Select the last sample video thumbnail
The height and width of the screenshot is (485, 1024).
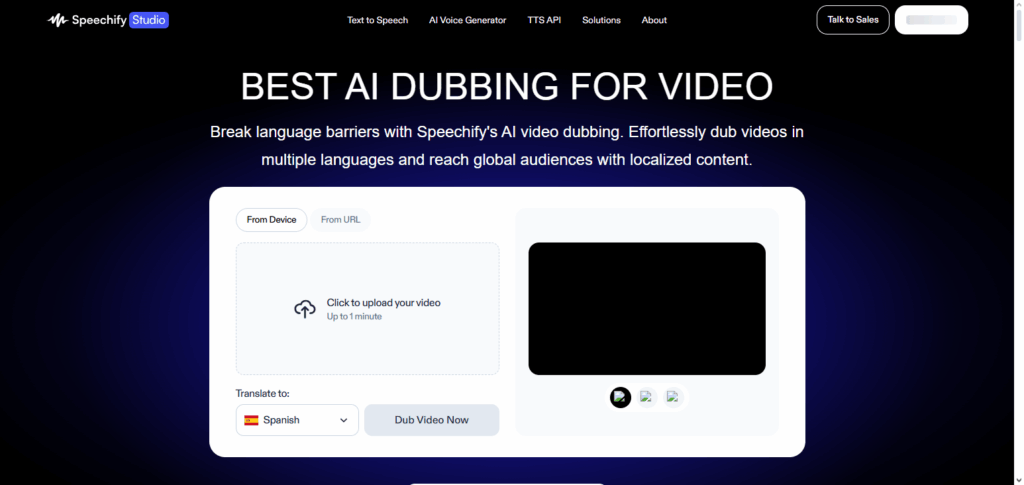[673, 397]
